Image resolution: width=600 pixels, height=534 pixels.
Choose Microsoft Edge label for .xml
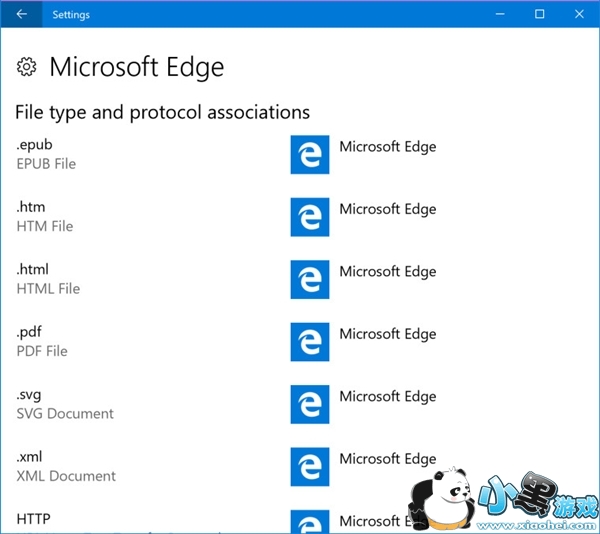tap(387, 459)
